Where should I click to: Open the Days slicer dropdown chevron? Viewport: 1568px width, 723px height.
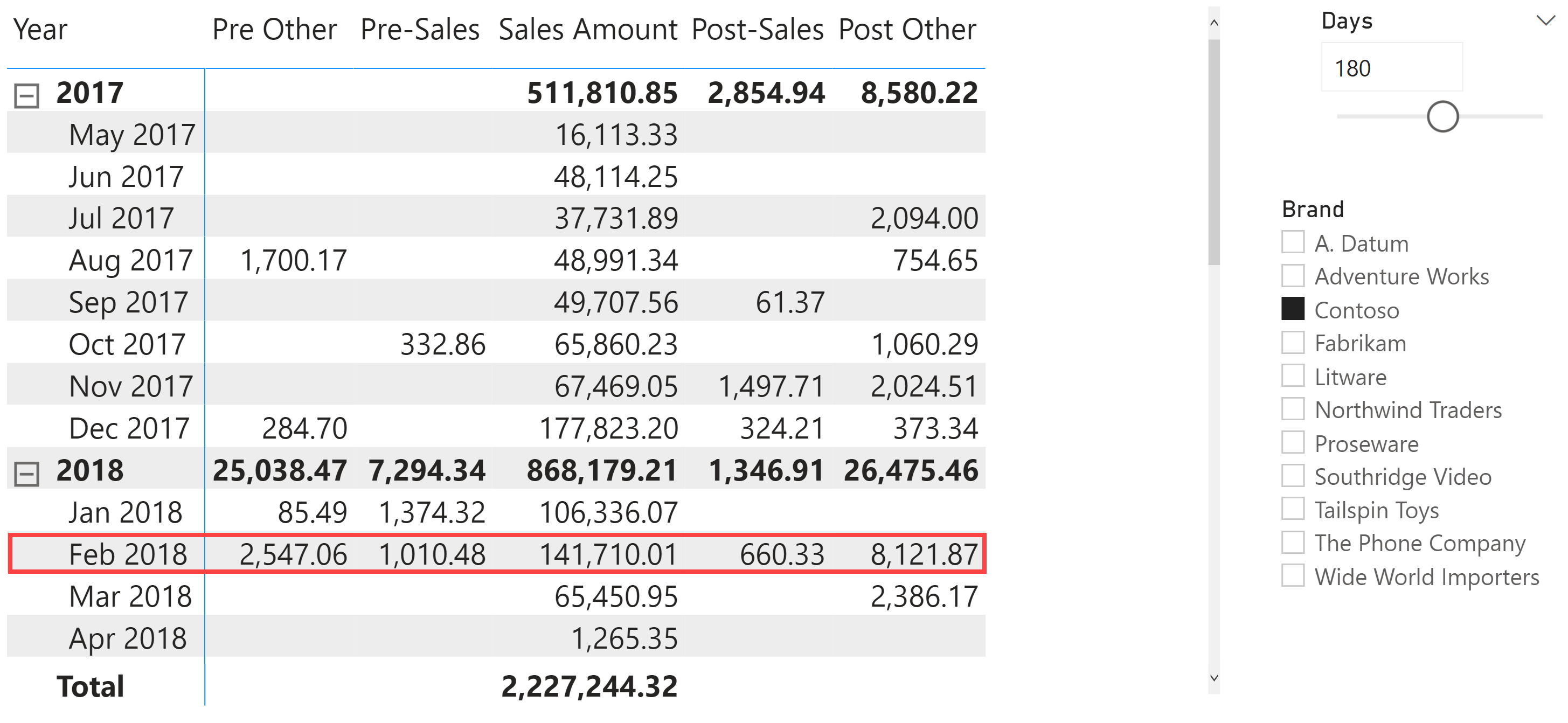point(1545,20)
